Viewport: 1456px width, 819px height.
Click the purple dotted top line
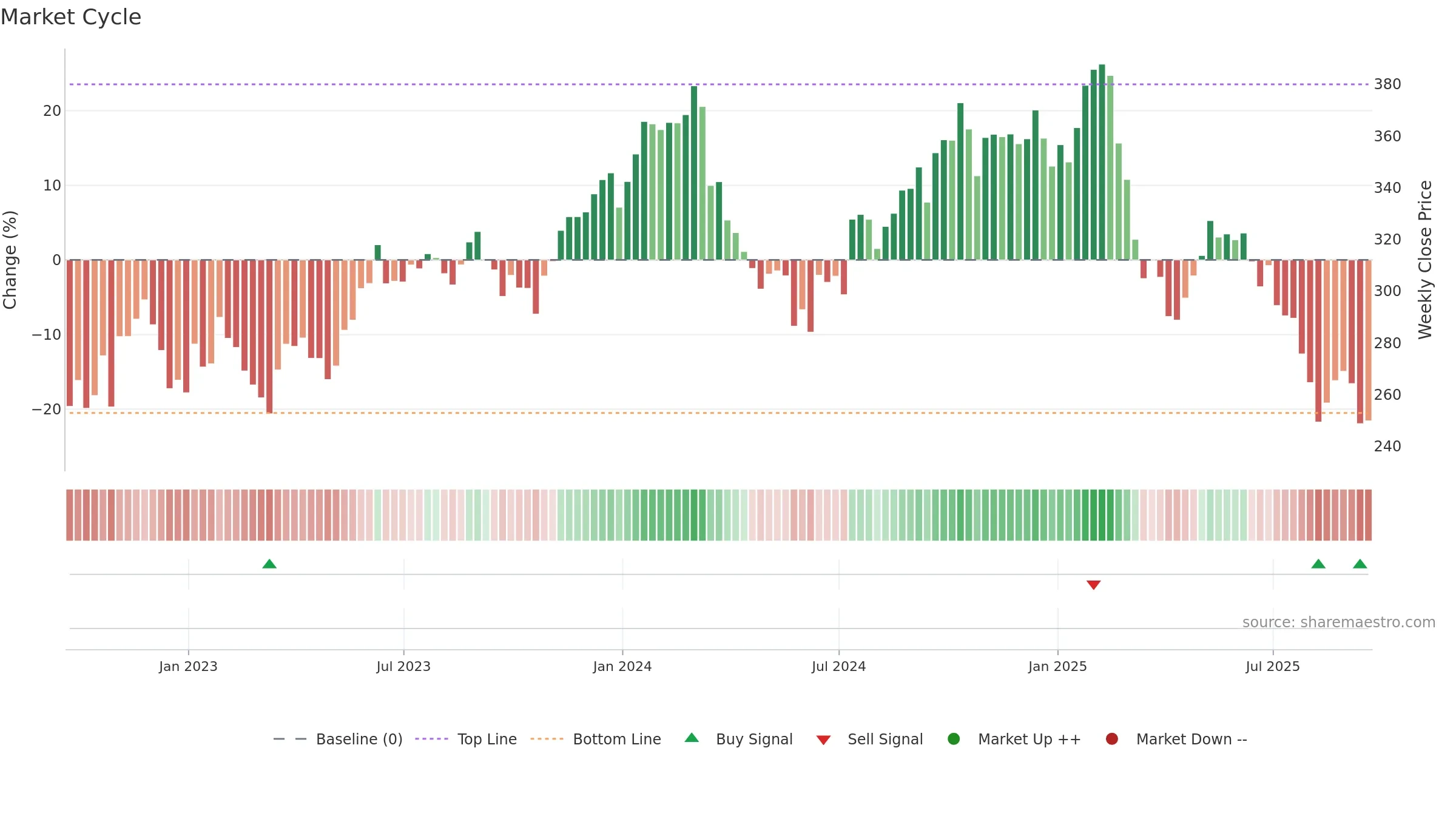click(x=719, y=84)
